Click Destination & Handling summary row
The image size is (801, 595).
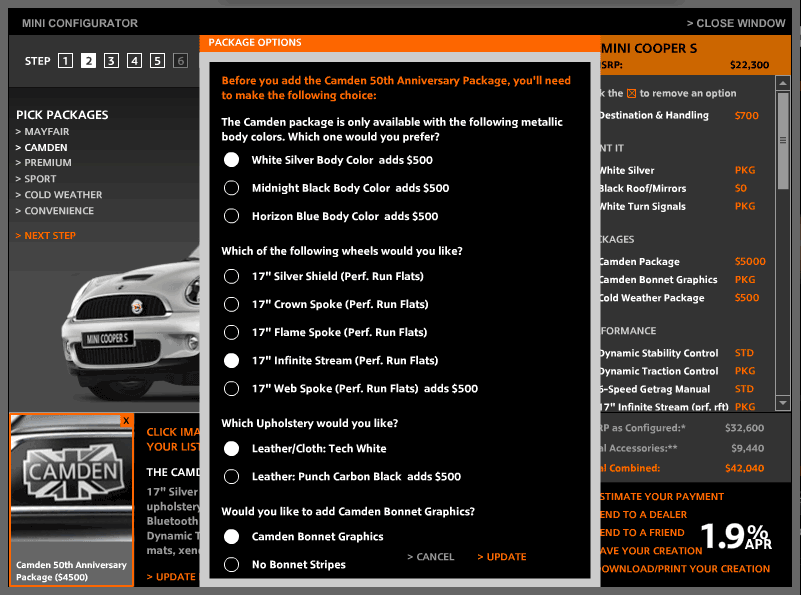click(680, 115)
